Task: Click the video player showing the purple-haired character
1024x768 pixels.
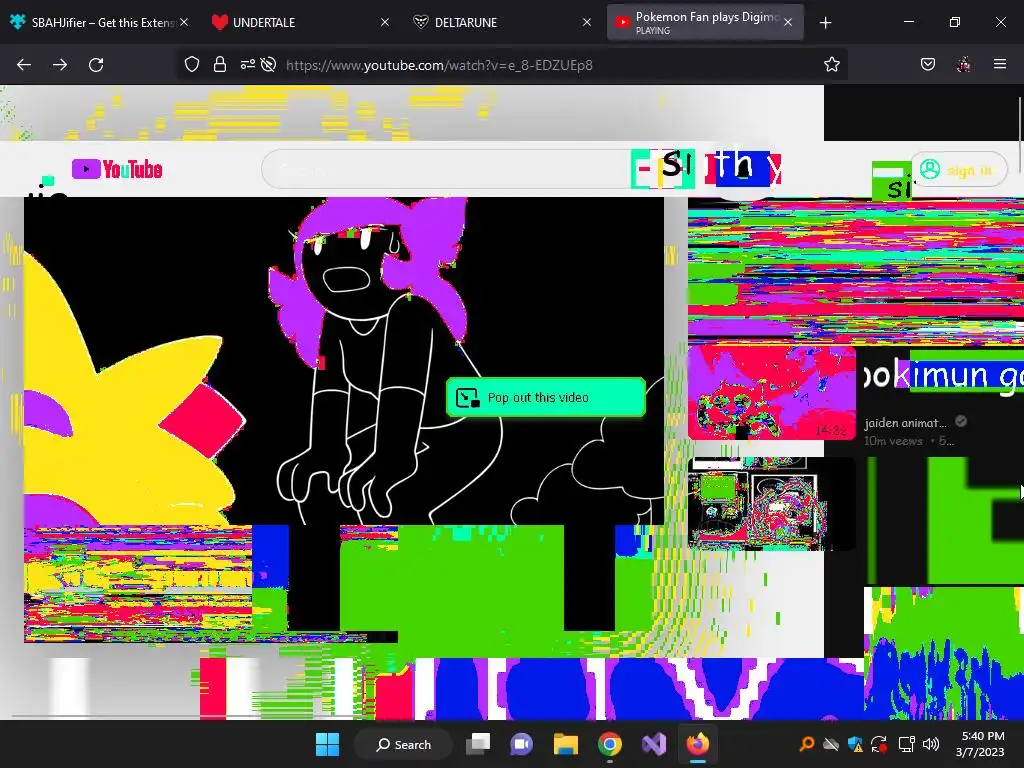Action: click(x=344, y=361)
